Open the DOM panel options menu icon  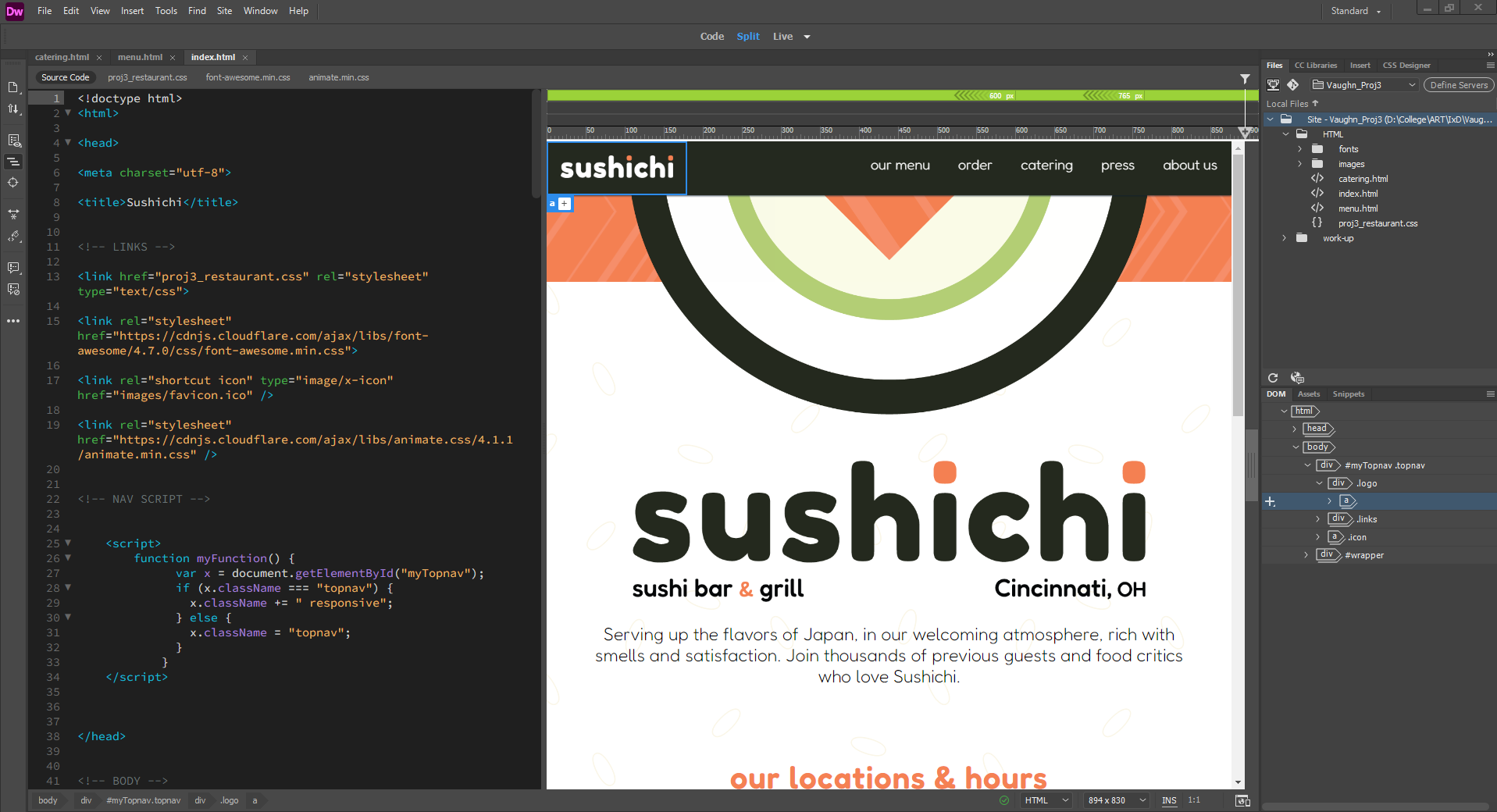pyautogui.click(x=1490, y=394)
